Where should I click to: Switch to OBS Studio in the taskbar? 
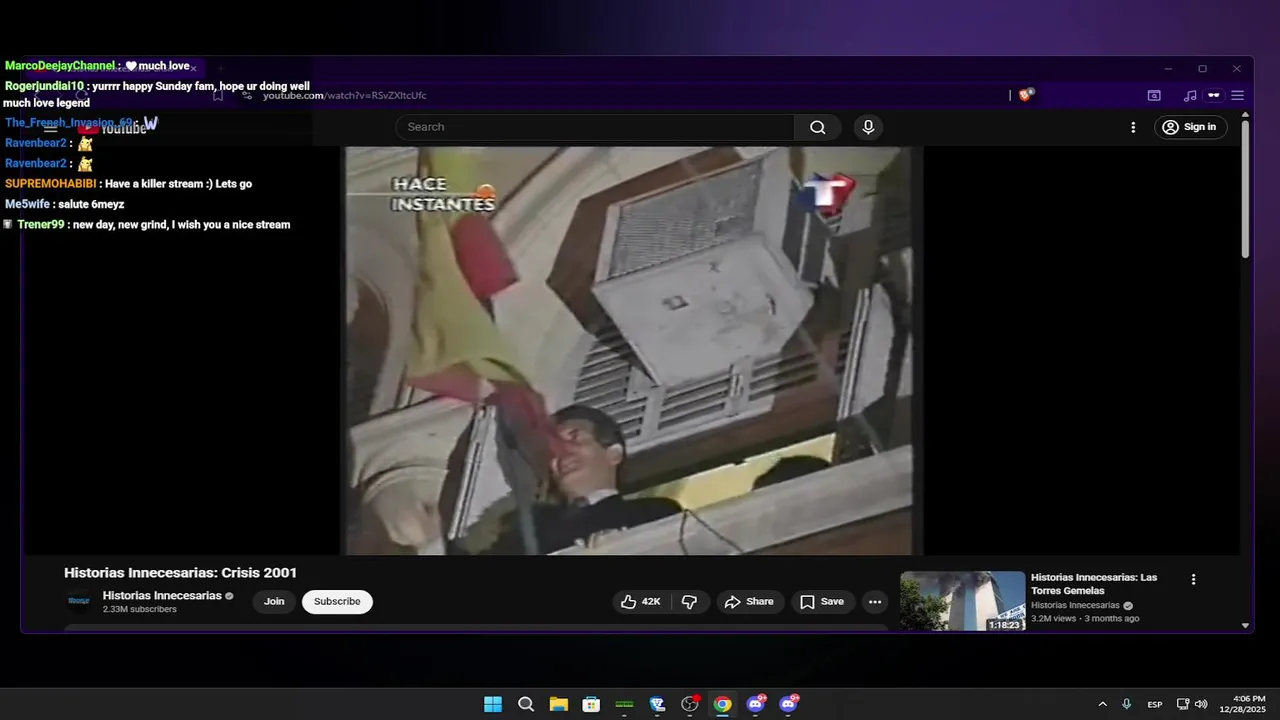pos(690,704)
